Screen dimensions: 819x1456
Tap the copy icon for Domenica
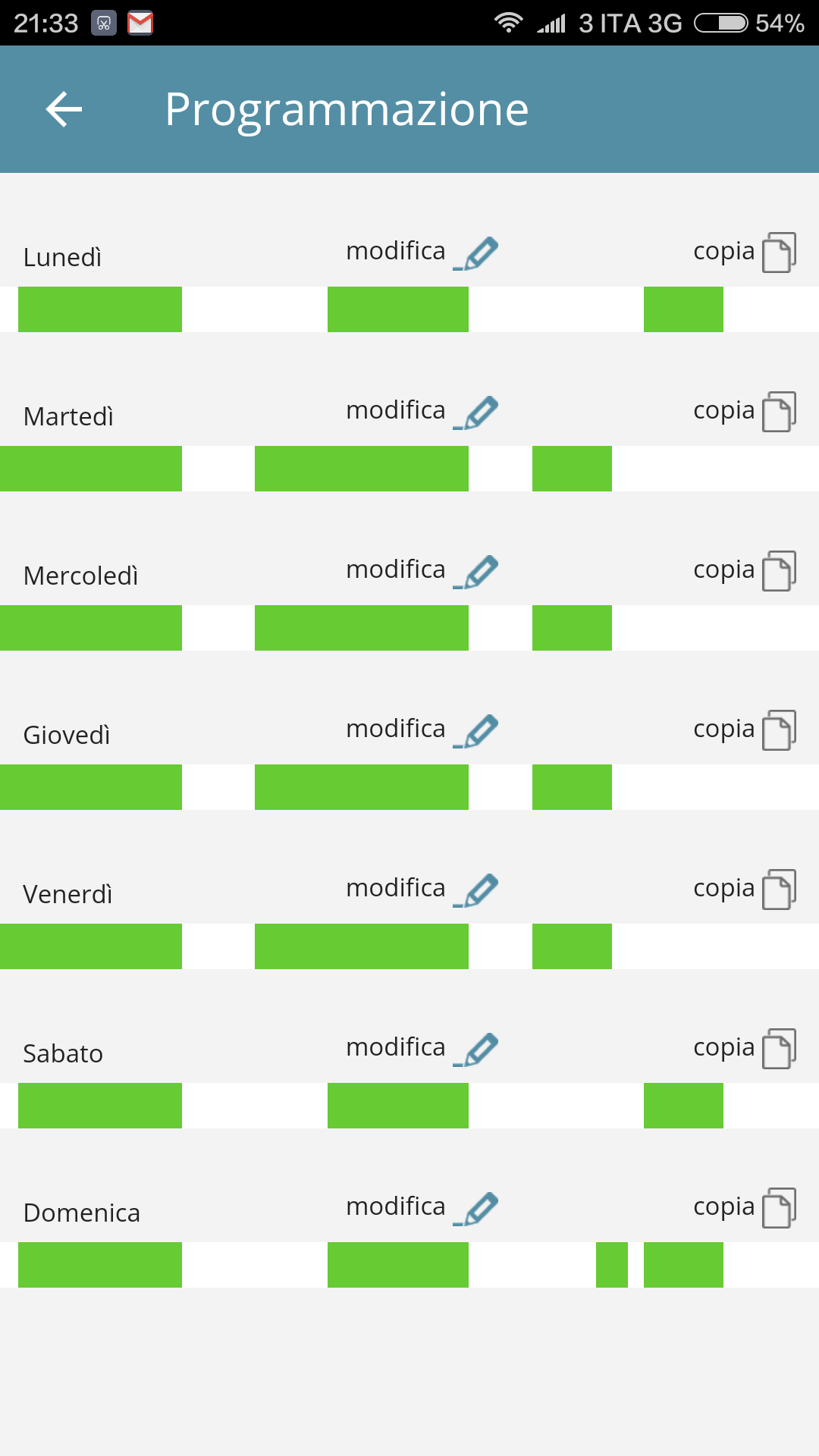(779, 1208)
